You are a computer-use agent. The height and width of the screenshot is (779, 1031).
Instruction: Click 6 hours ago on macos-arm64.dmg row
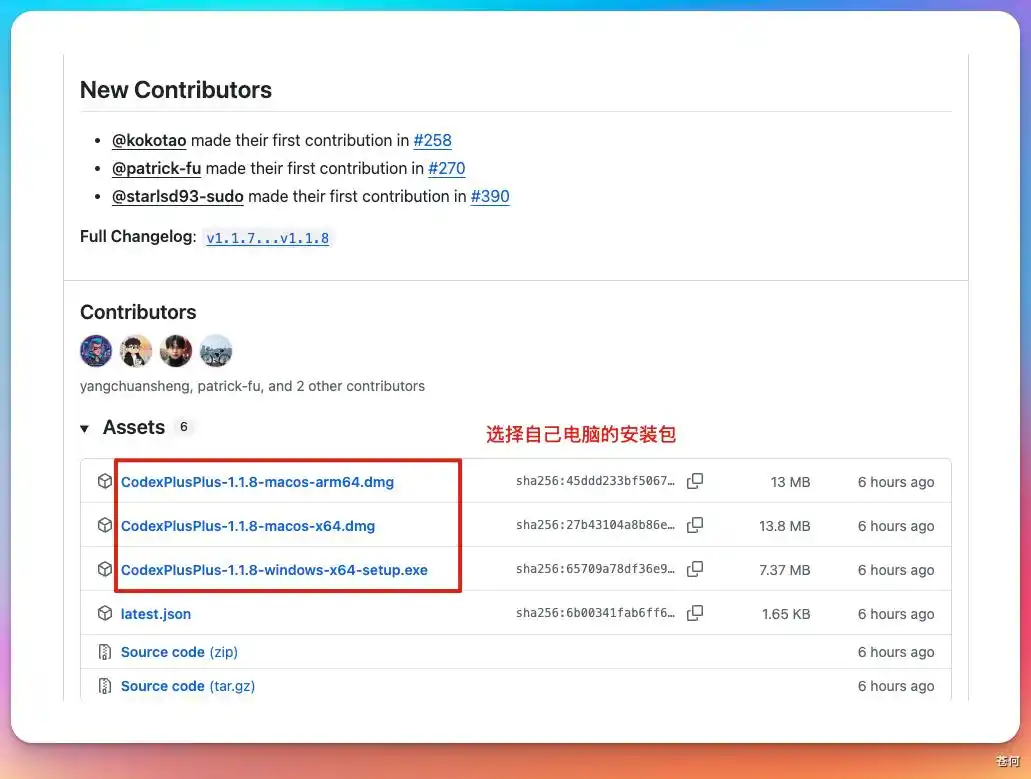coord(896,482)
